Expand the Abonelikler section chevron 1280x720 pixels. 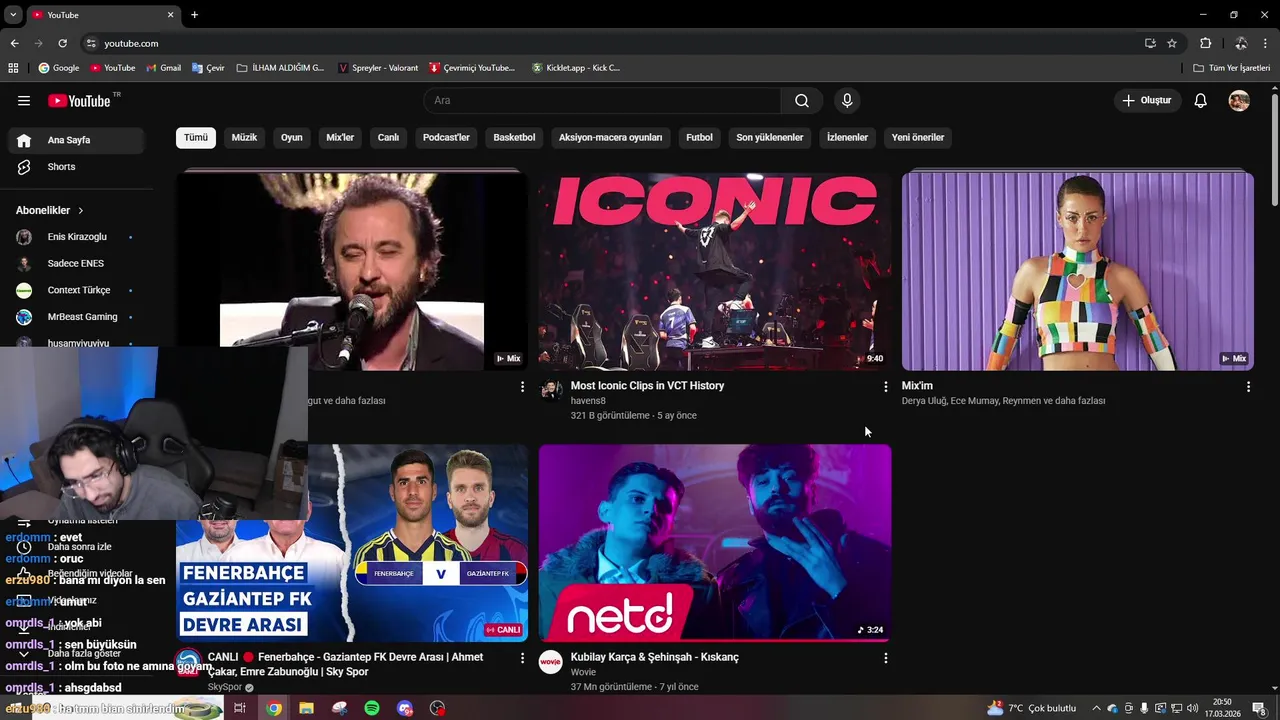pos(80,211)
